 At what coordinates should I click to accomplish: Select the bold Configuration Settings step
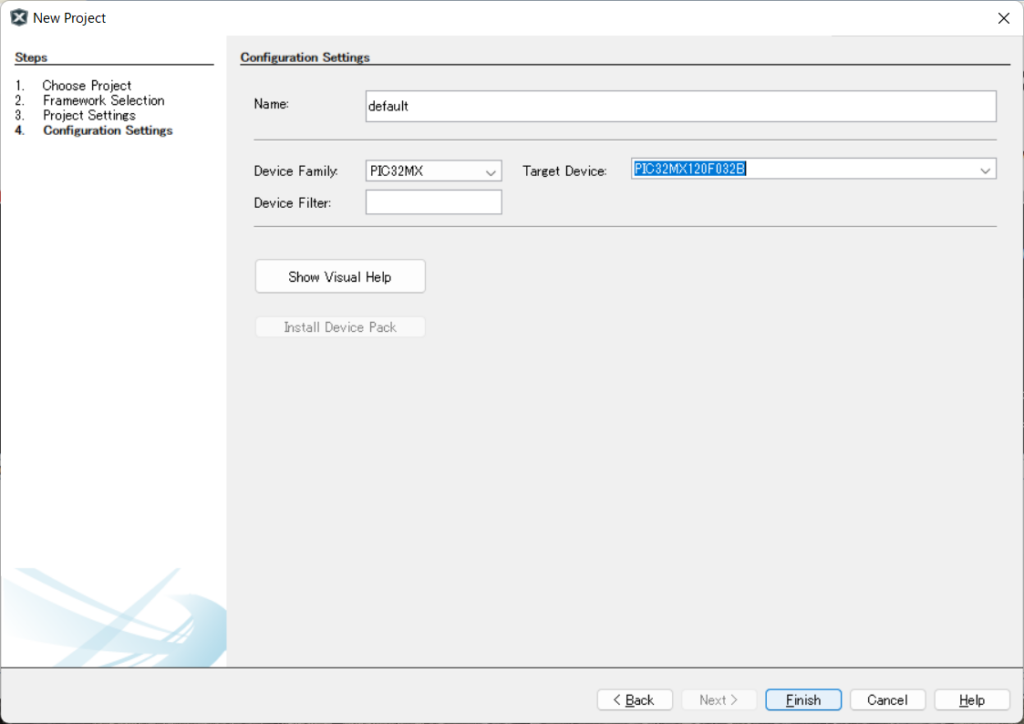click(x=107, y=131)
